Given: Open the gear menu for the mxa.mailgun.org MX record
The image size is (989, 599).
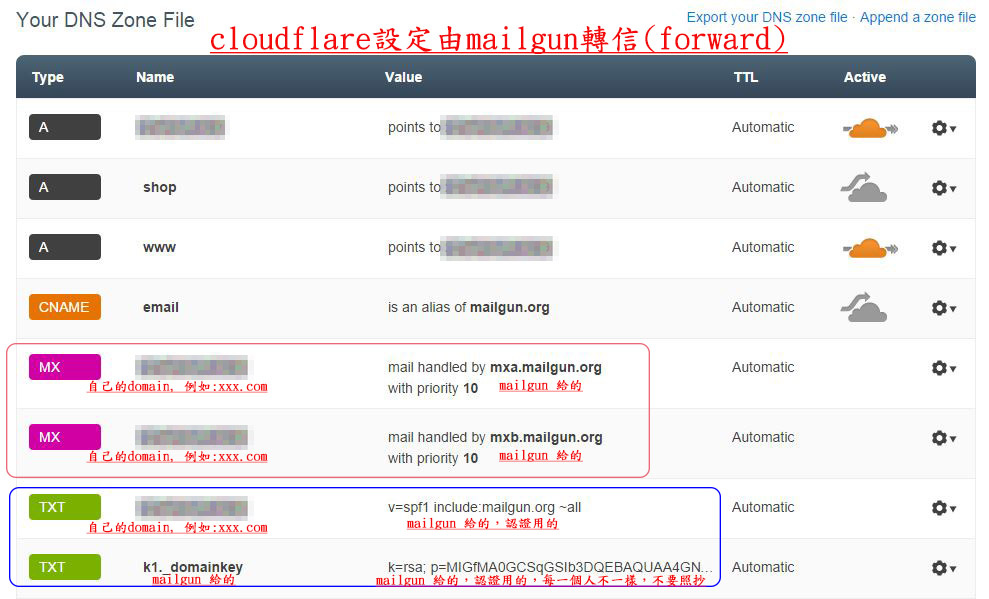Looking at the screenshot, I should [x=944, y=368].
